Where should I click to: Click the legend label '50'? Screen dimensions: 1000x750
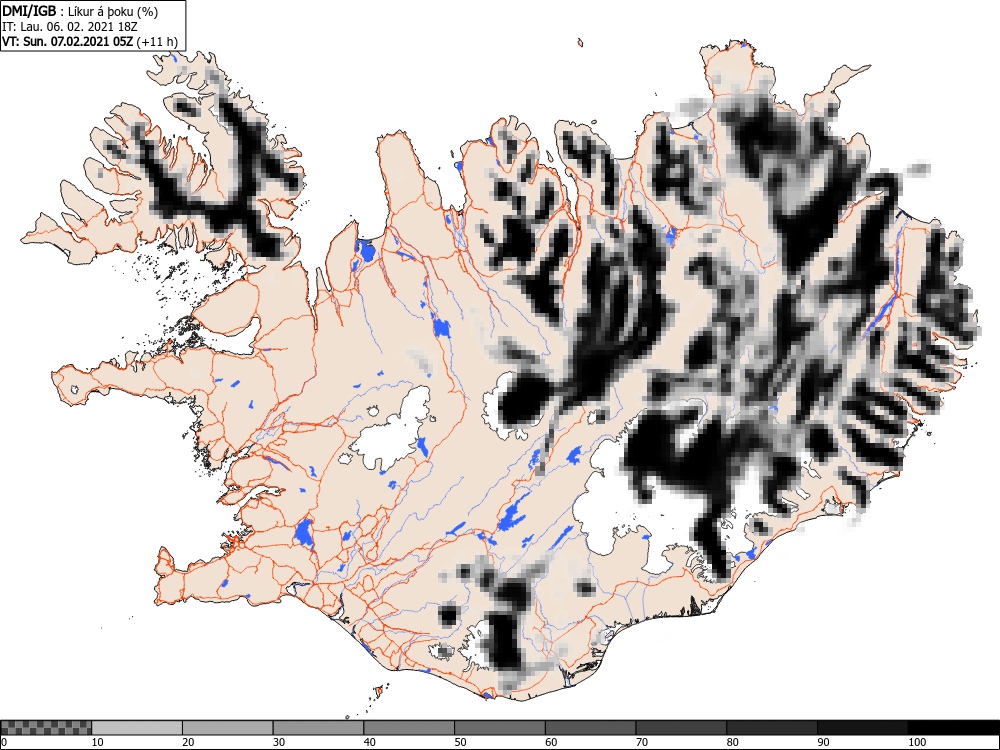pos(460,742)
